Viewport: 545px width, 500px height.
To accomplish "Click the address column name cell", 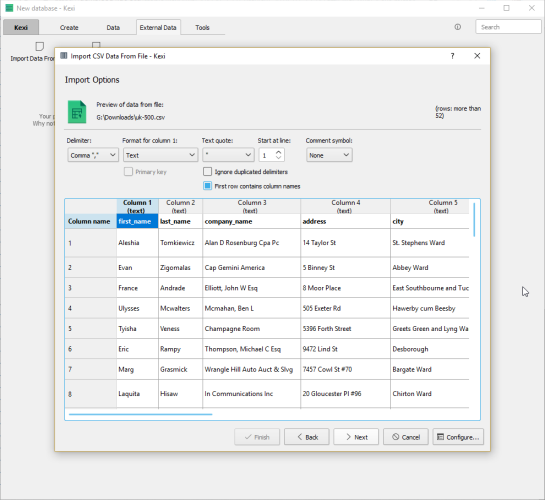I will pyautogui.click(x=345, y=221).
